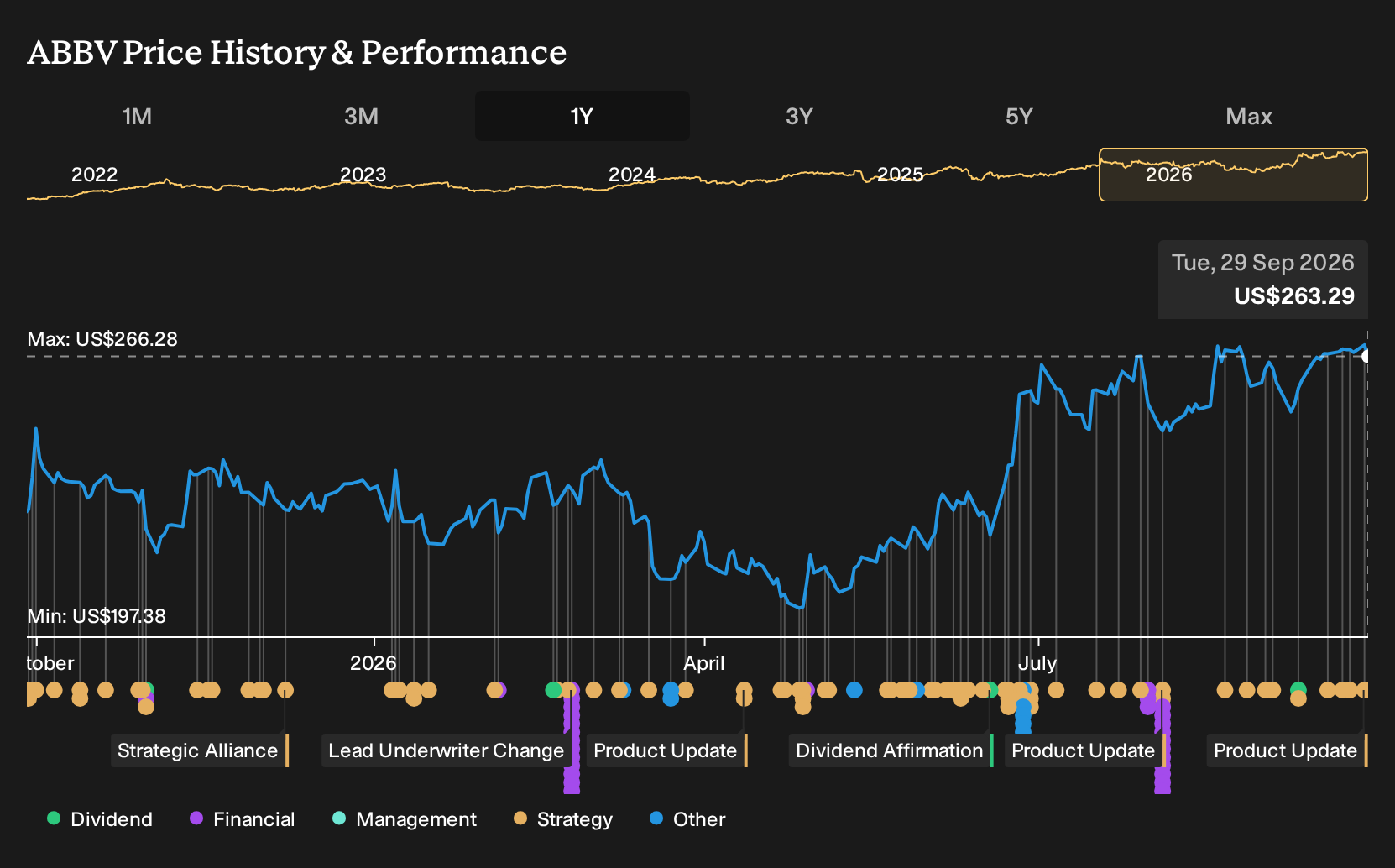Open the rightmost Product Update event label
The height and width of the screenshot is (868, 1395).
[x=1288, y=750]
